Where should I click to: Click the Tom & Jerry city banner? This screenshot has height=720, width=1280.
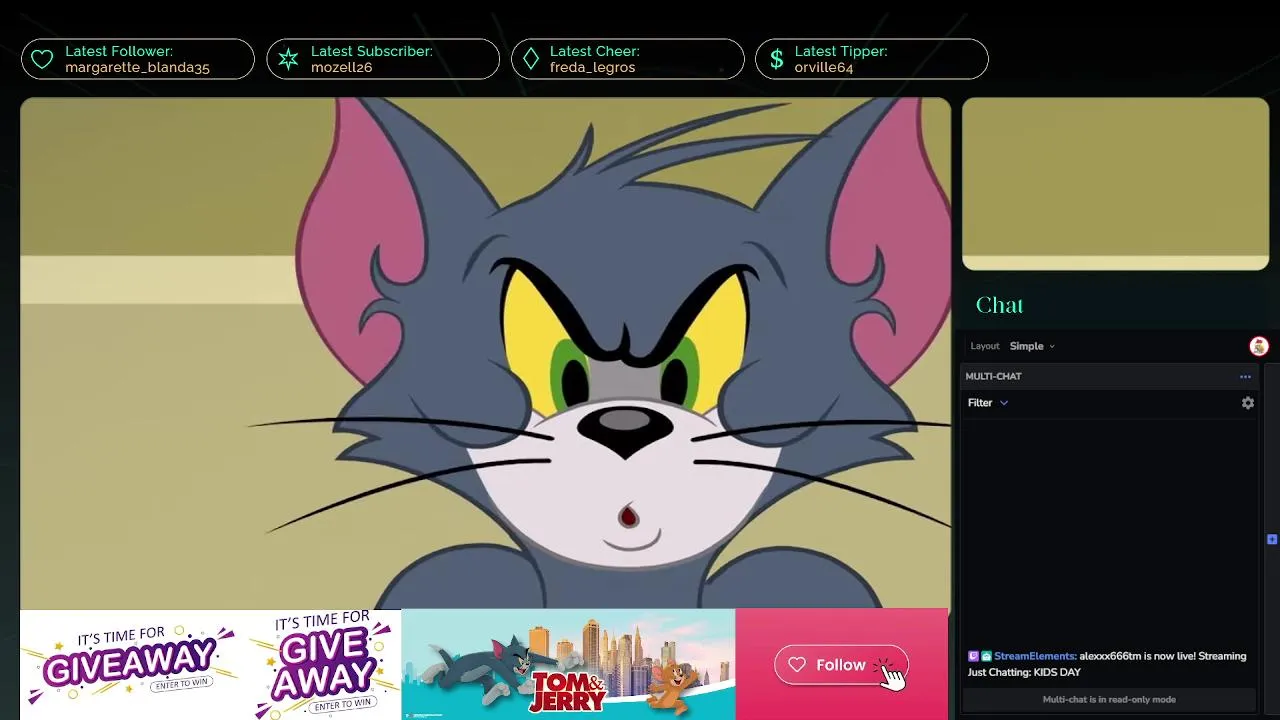568,664
